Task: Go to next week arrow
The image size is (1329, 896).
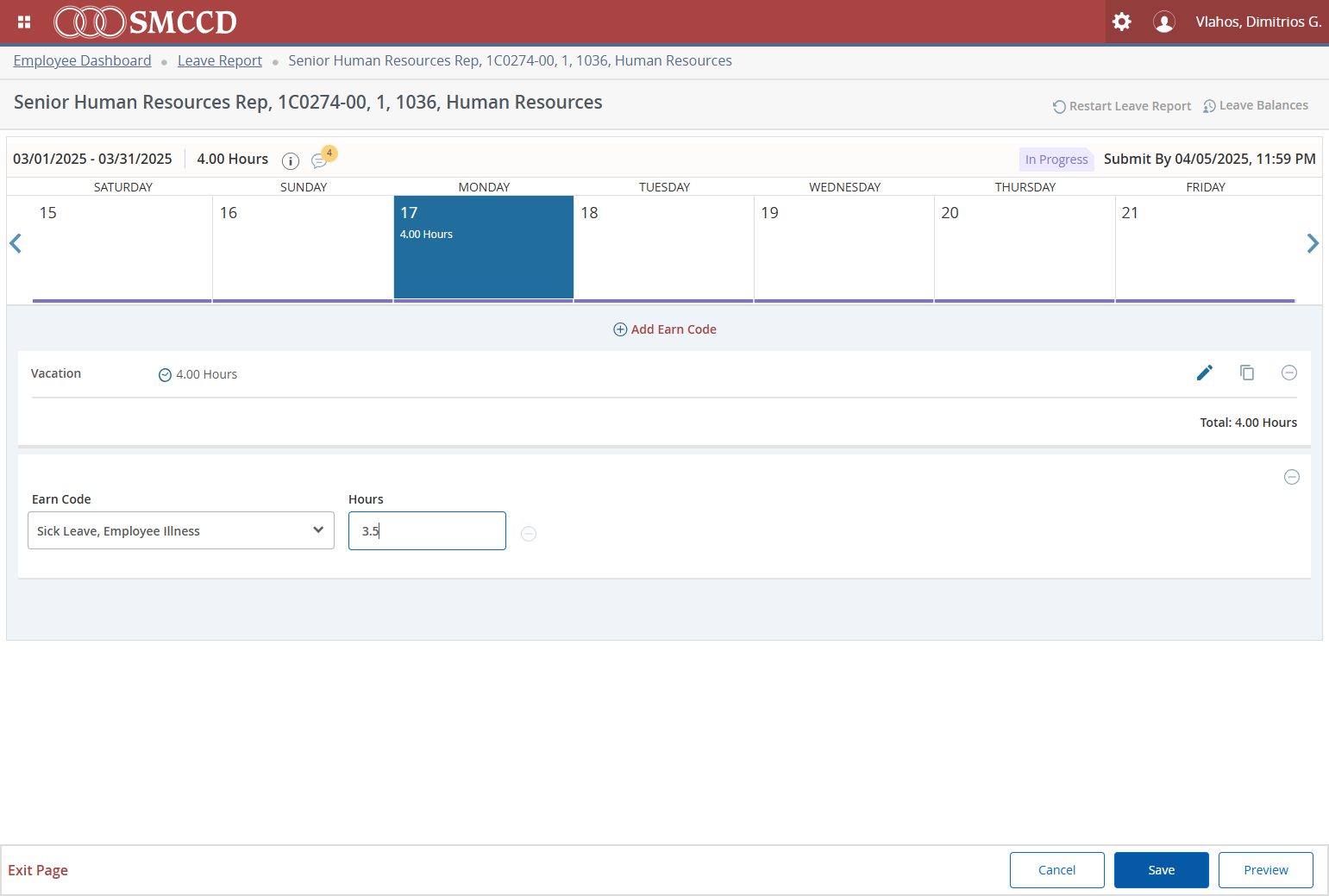Action: 1313,244
